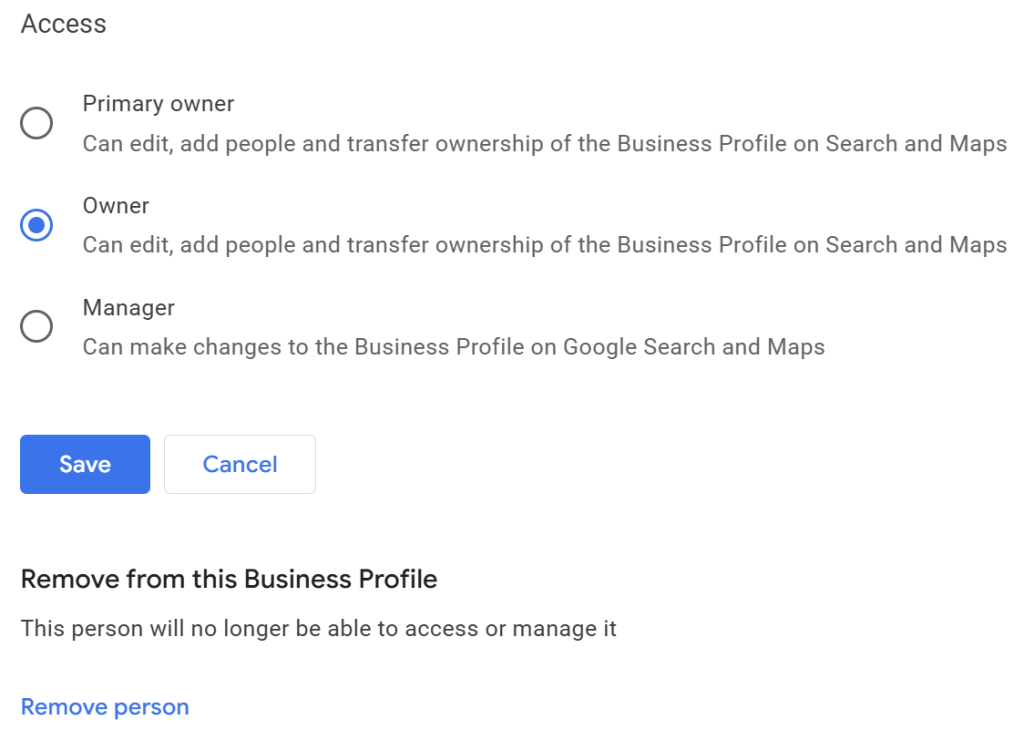Click the description under the Owner label

pyautogui.click(x=544, y=246)
